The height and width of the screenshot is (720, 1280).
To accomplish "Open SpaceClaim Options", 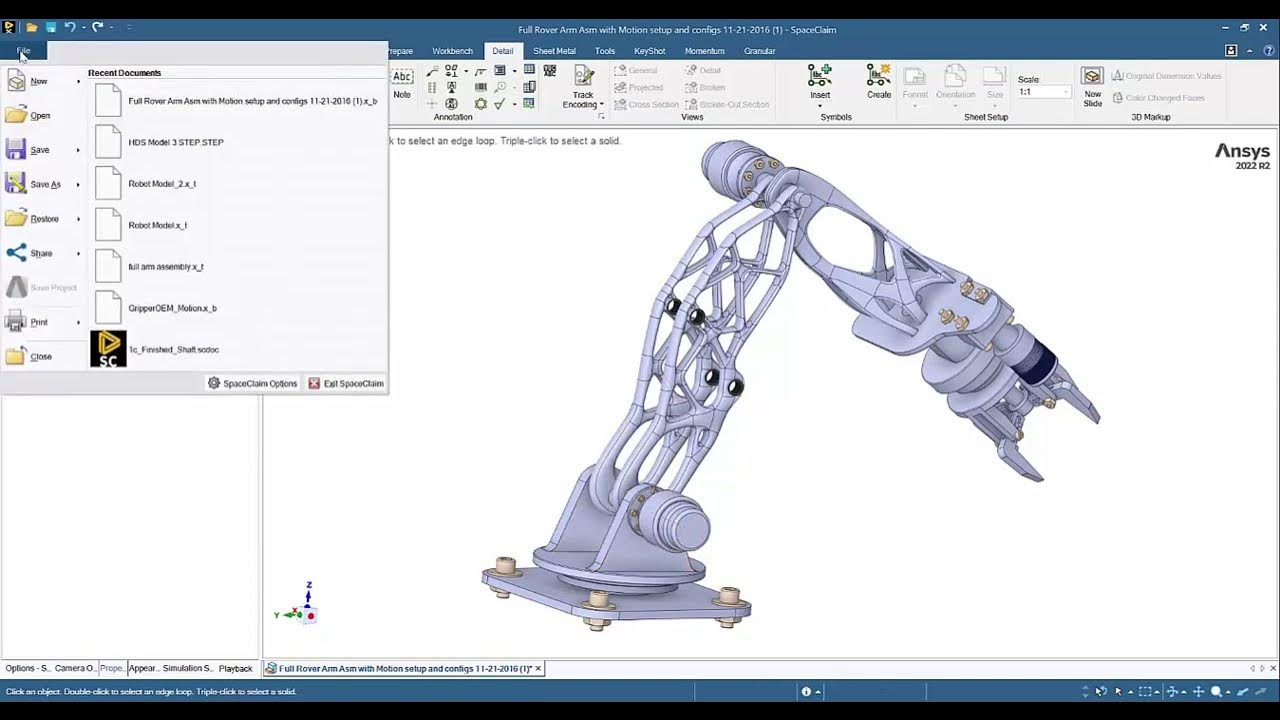I will [252, 384].
